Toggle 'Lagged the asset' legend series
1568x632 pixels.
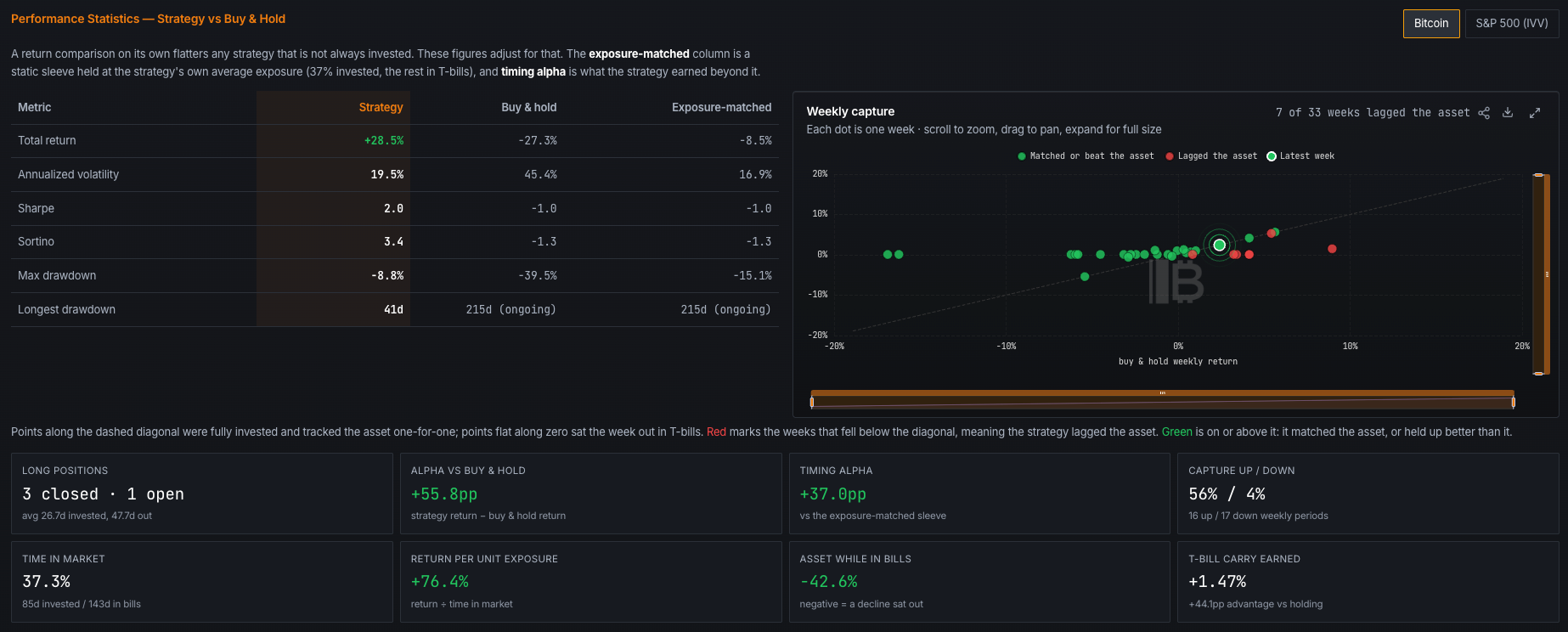pos(1211,156)
